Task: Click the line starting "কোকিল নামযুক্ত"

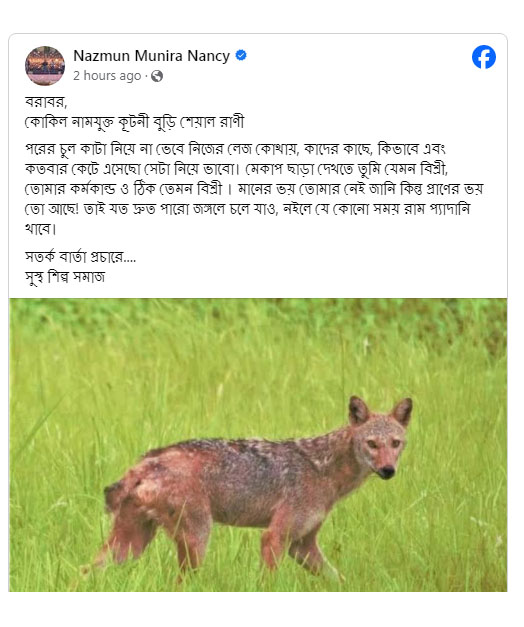Action: click(134, 122)
